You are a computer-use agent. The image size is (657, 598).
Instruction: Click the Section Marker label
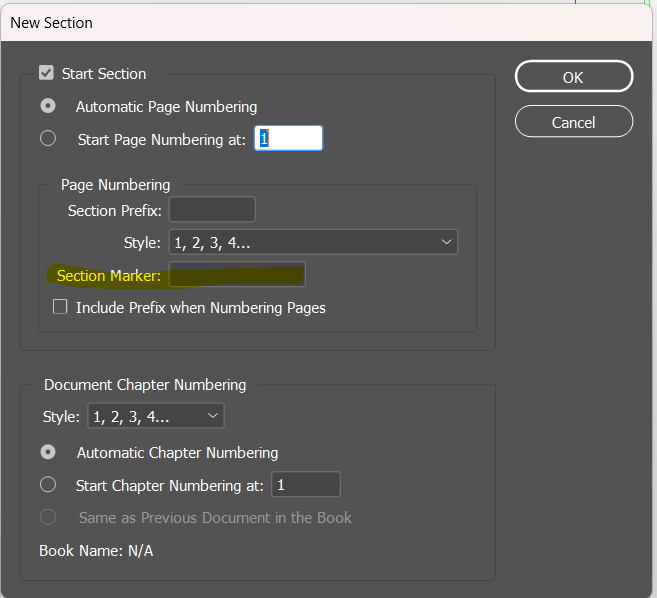point(109,275)
